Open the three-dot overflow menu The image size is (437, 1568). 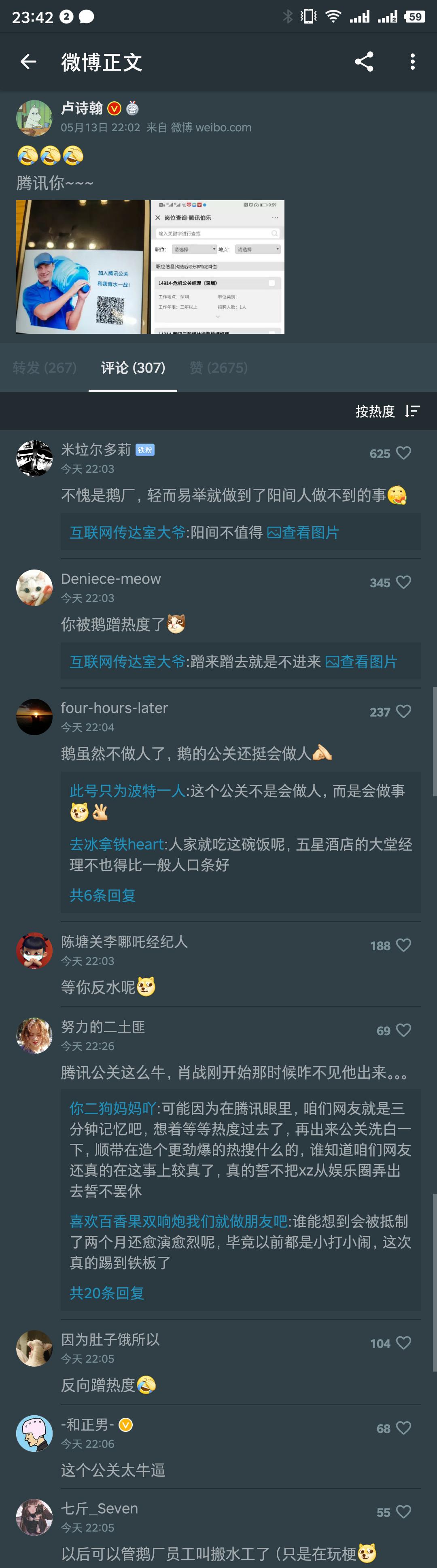pyautogui.click(x=412, y=62)
